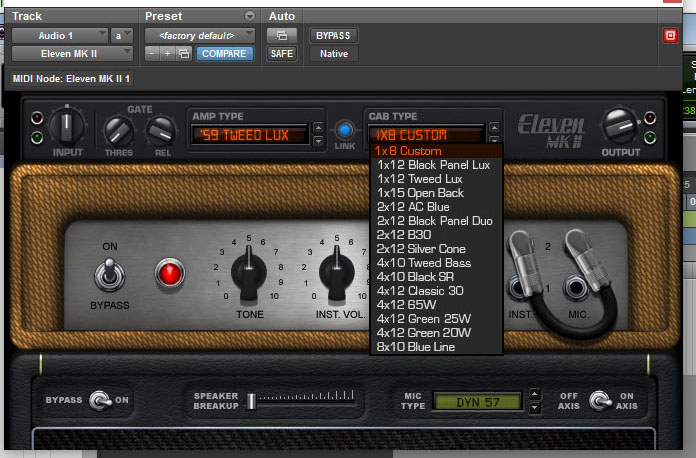
Task: Click the red amp power lamp
Action: 170,273
